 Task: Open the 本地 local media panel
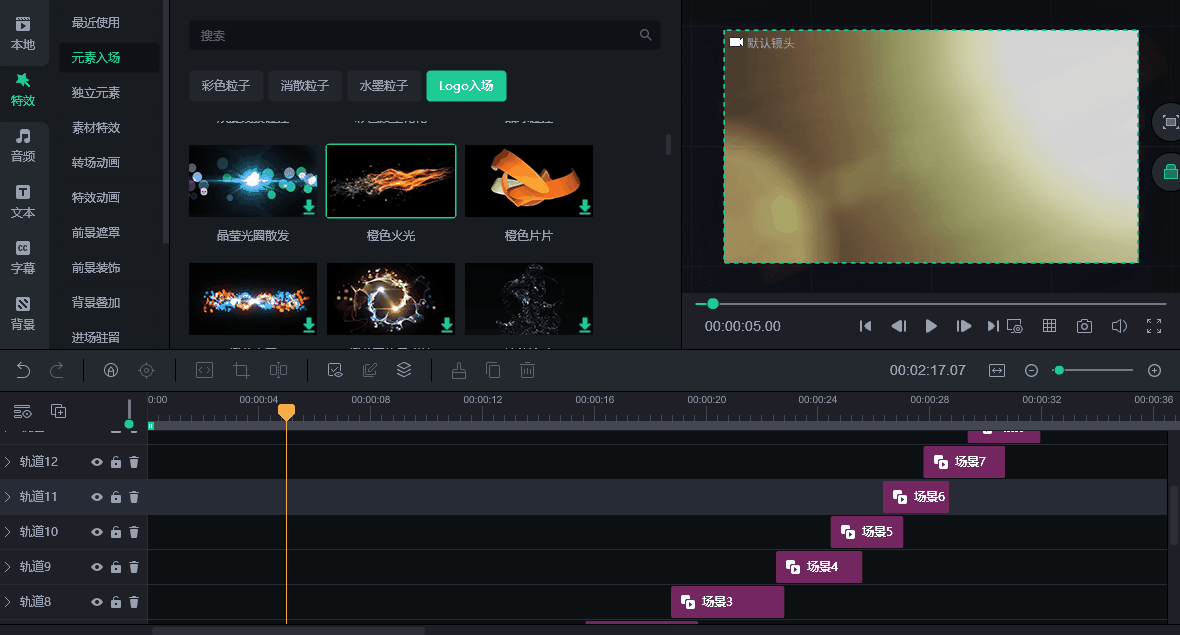23,34
